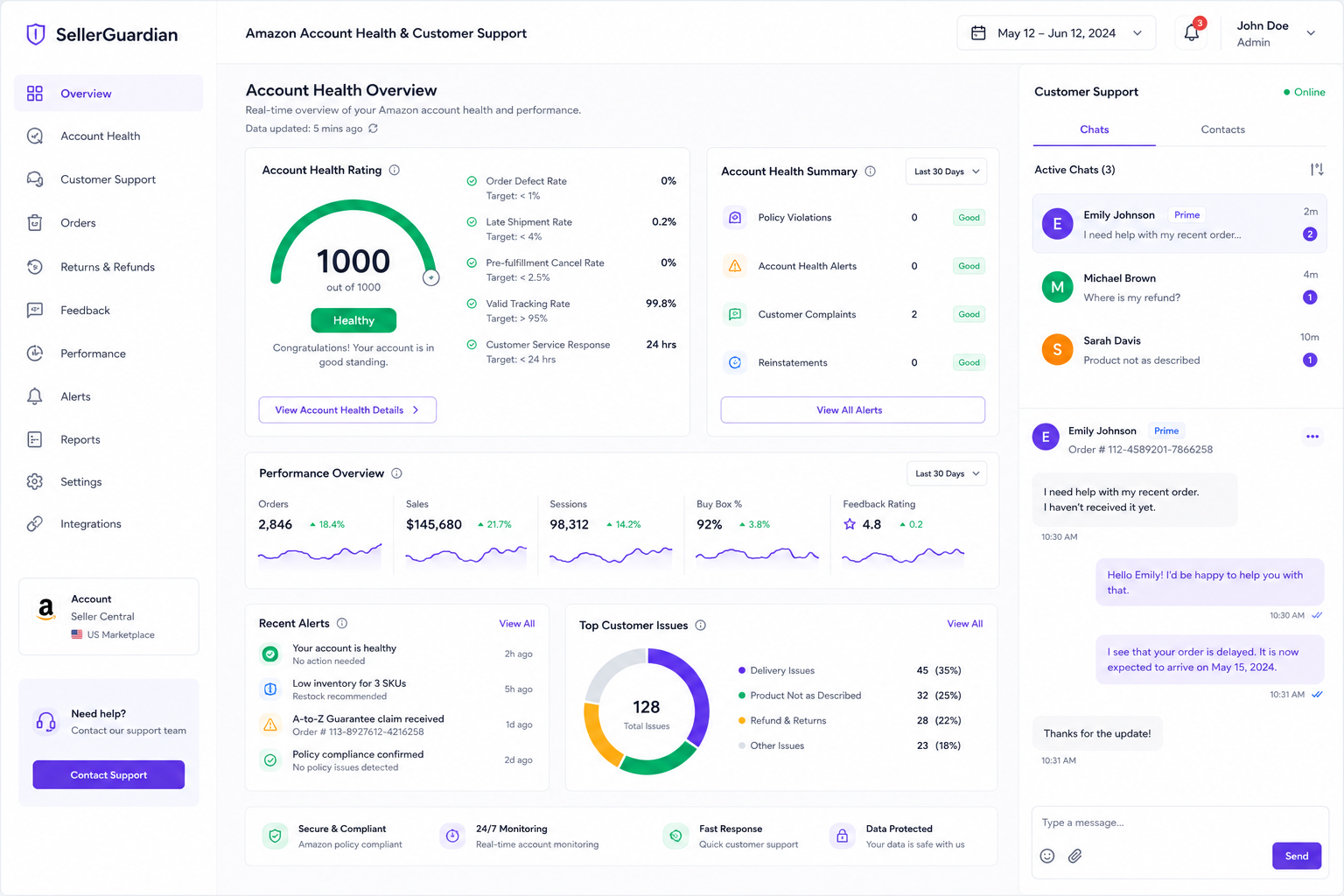Click the Need help headset icon
Screen dimensions: 1344x896
(x=45, y=722)
